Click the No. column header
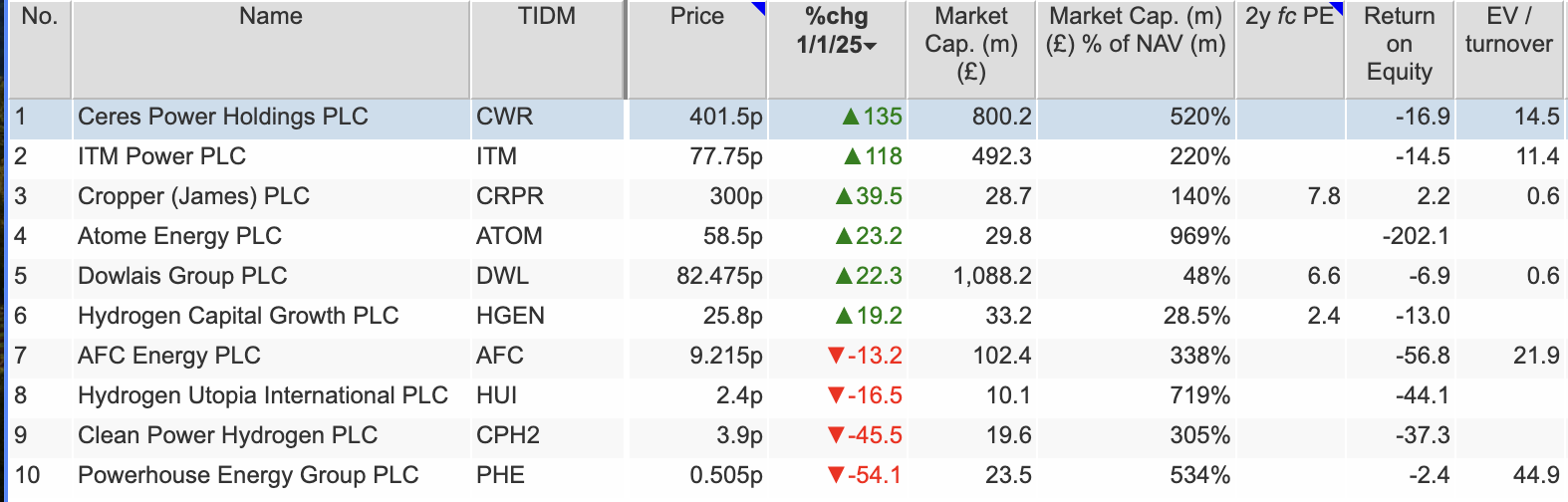The height and width of the screenshot is (502, 1568). (40, 17)
